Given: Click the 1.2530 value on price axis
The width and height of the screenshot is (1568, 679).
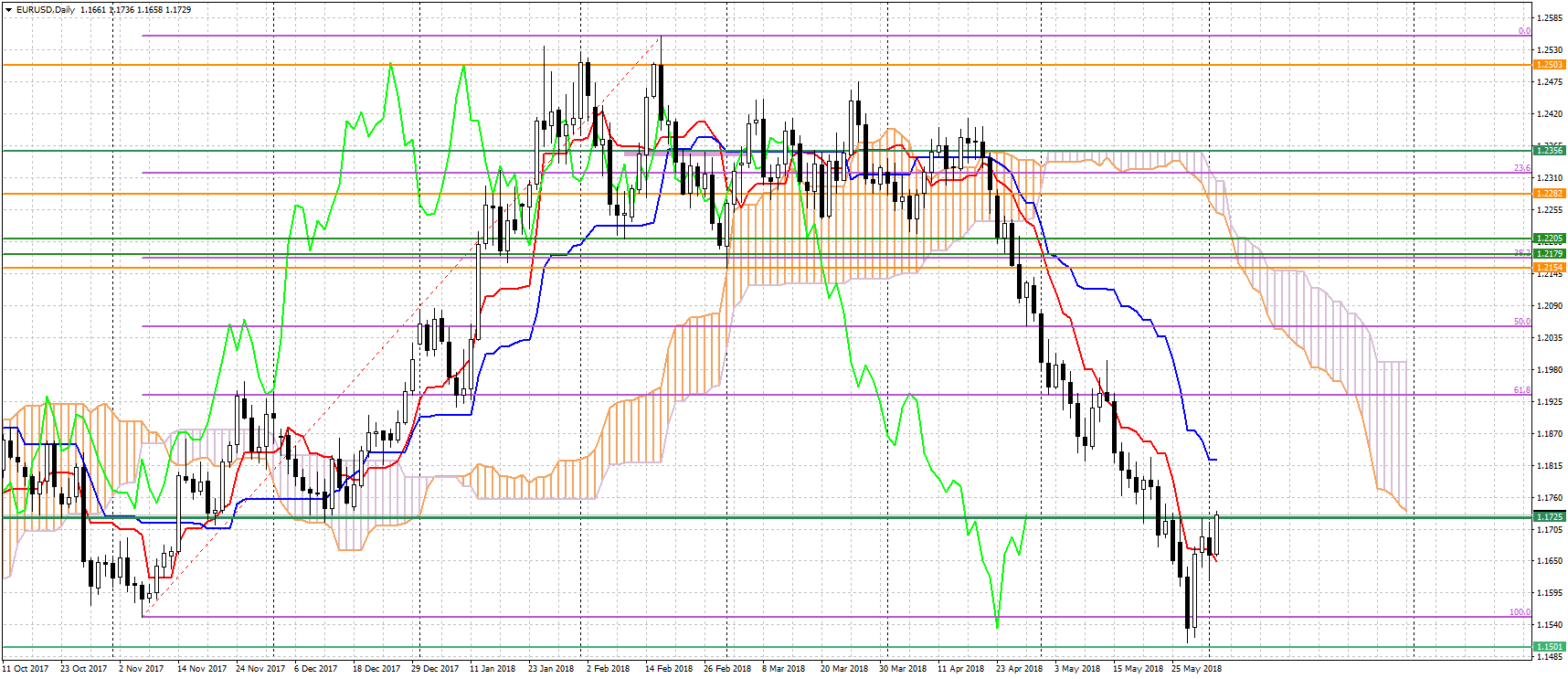Looking at the screenshot, I should [1549, 50].
